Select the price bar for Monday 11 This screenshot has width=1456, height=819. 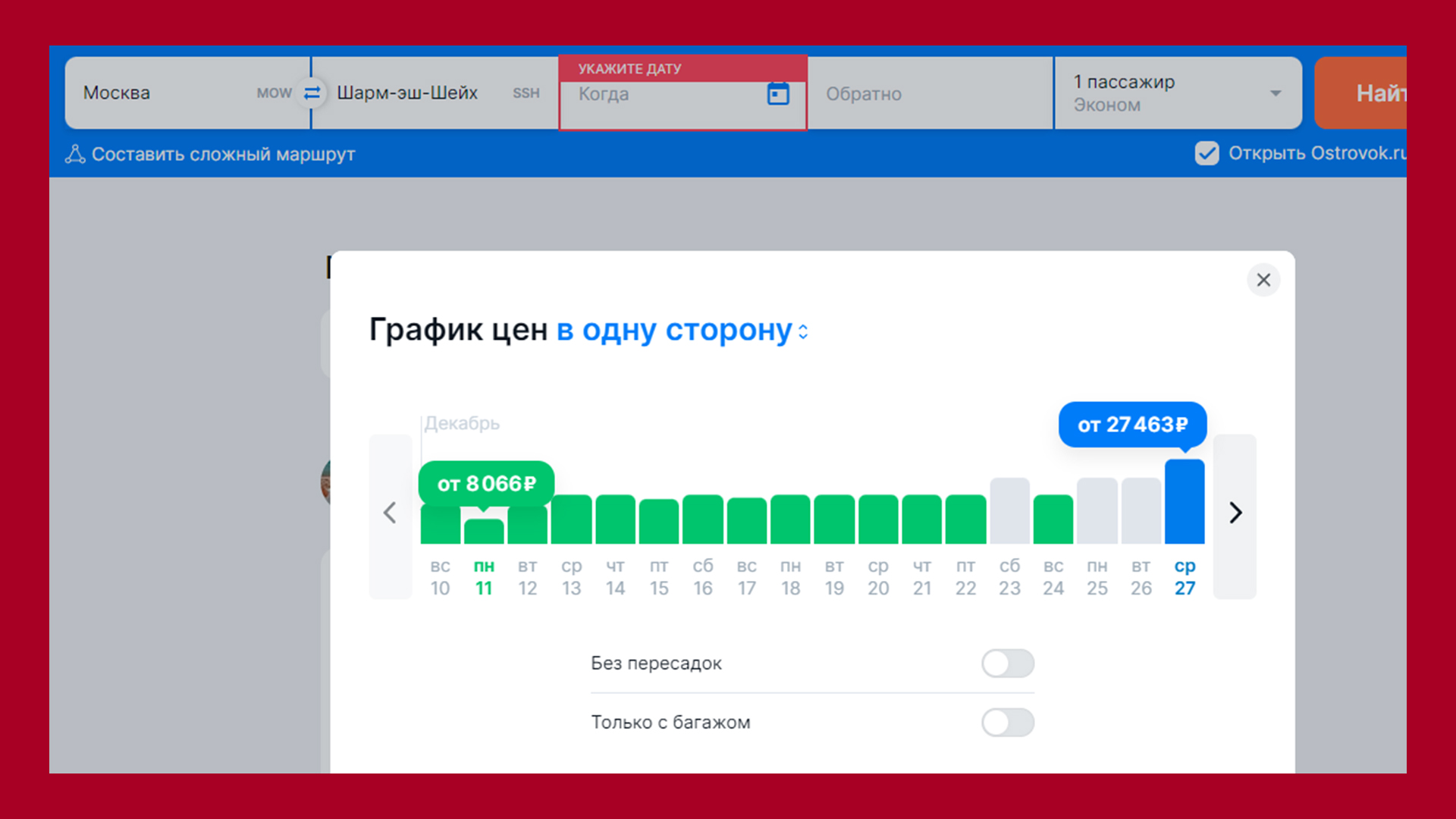coord(484,531)
